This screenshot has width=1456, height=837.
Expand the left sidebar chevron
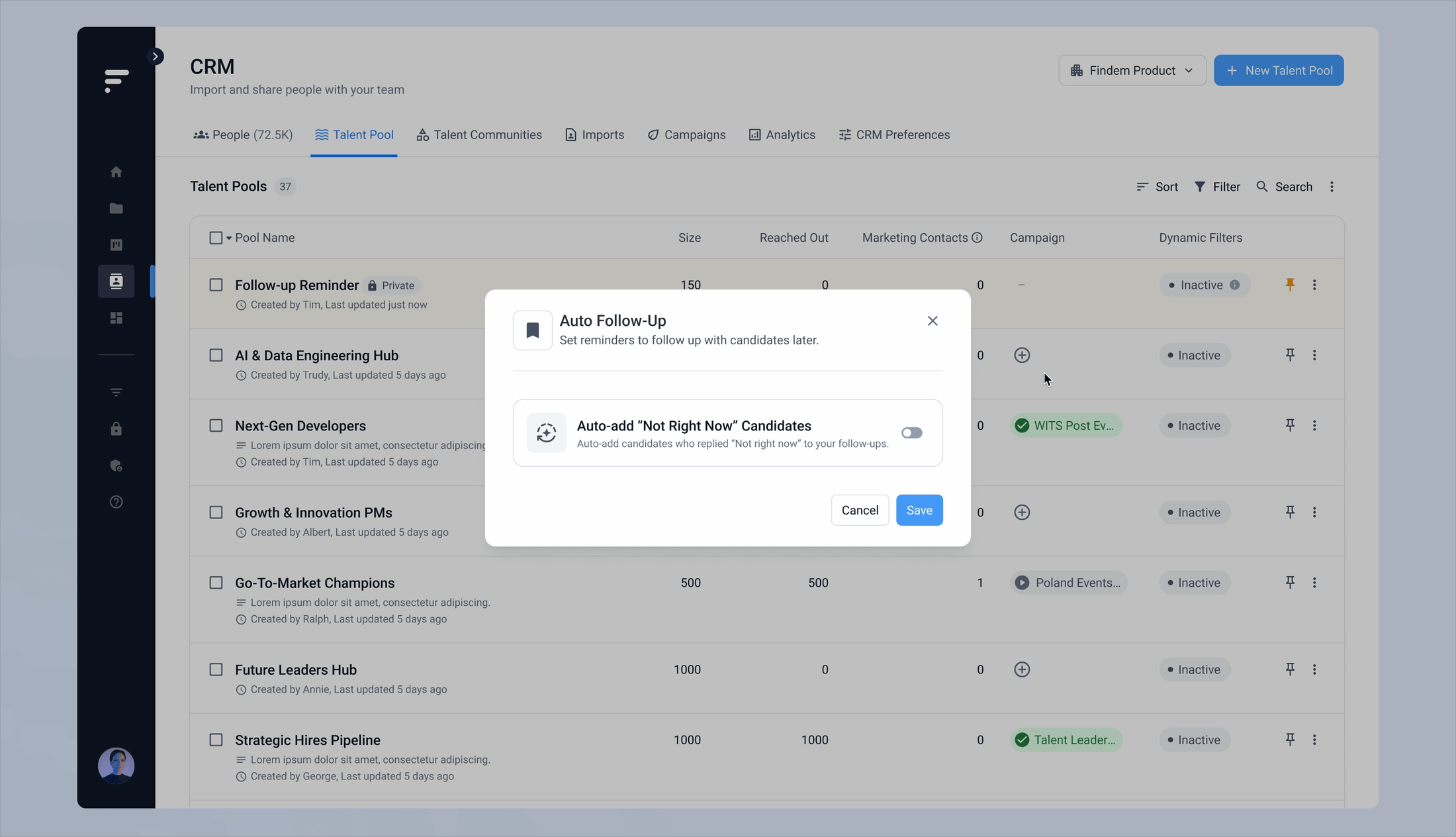coord(156,56)
